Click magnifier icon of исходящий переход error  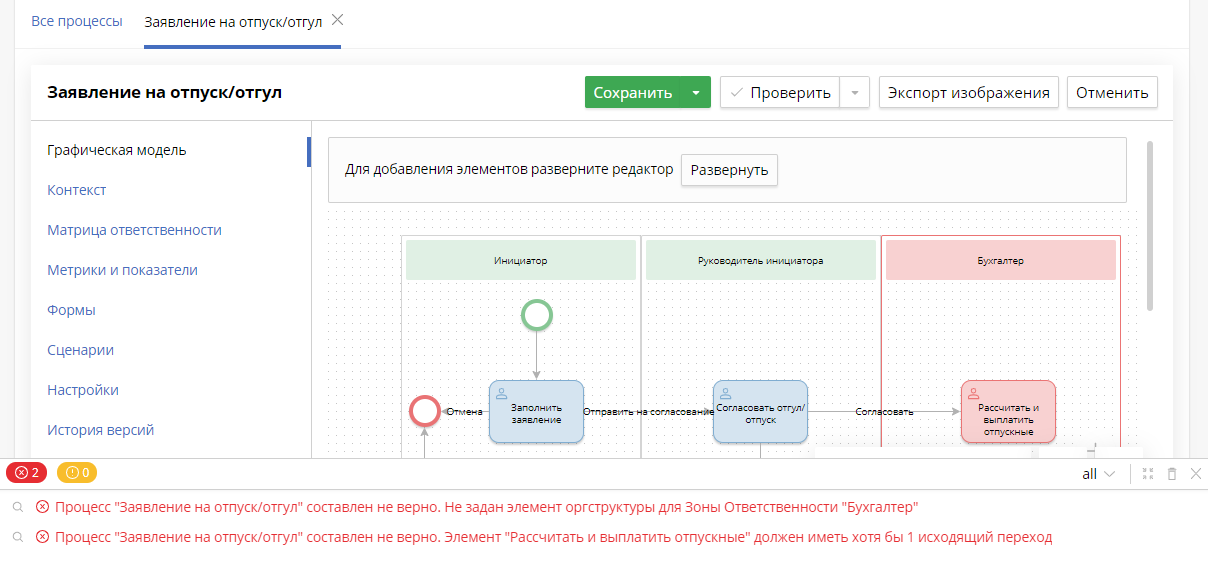point(17,537)
